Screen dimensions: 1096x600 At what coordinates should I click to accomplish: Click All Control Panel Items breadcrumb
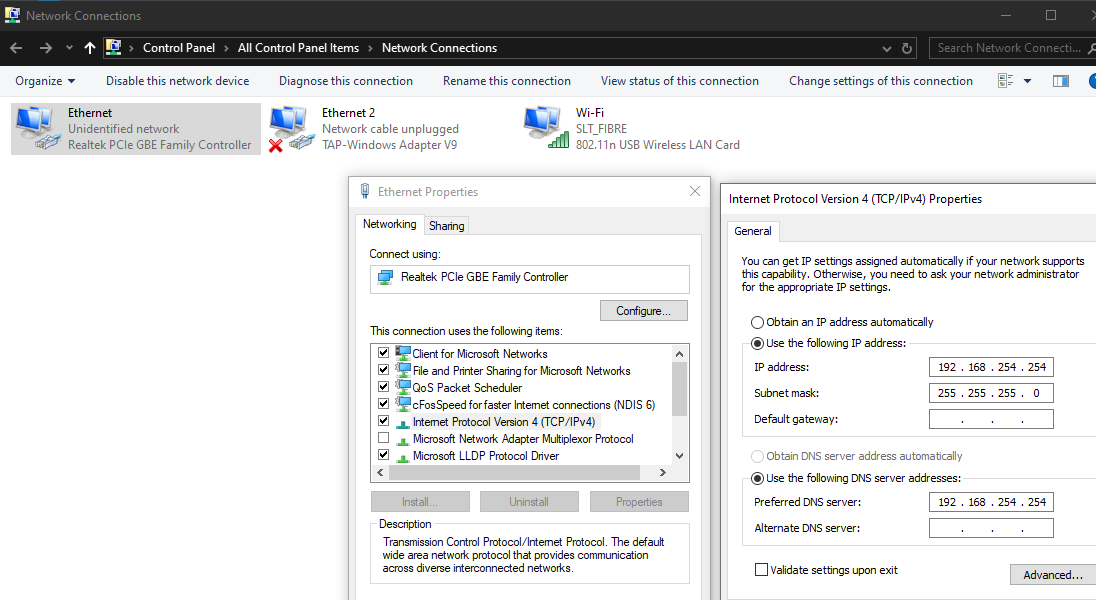click(298, 48)
